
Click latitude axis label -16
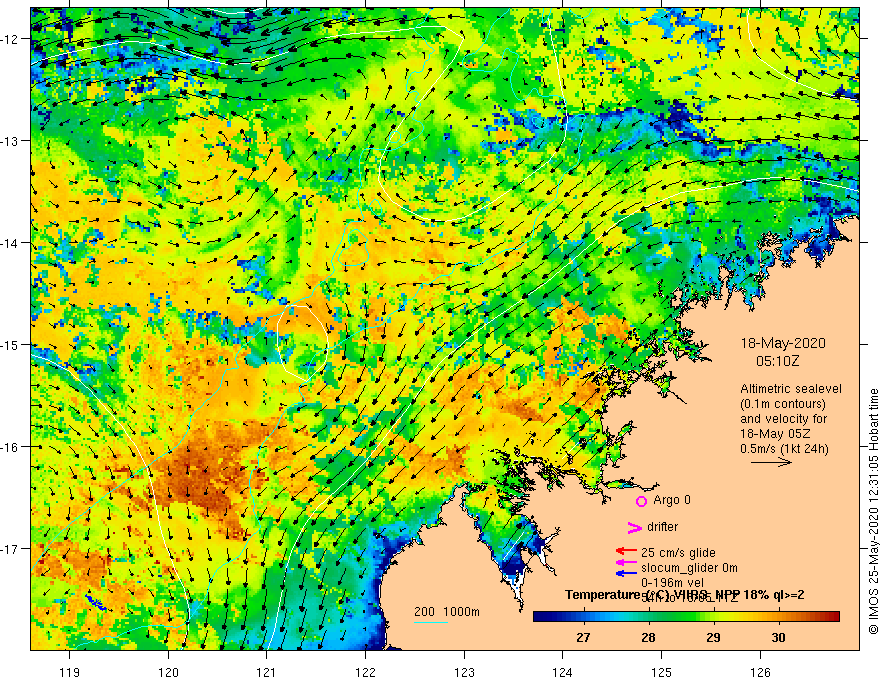[x=11, y=447]
